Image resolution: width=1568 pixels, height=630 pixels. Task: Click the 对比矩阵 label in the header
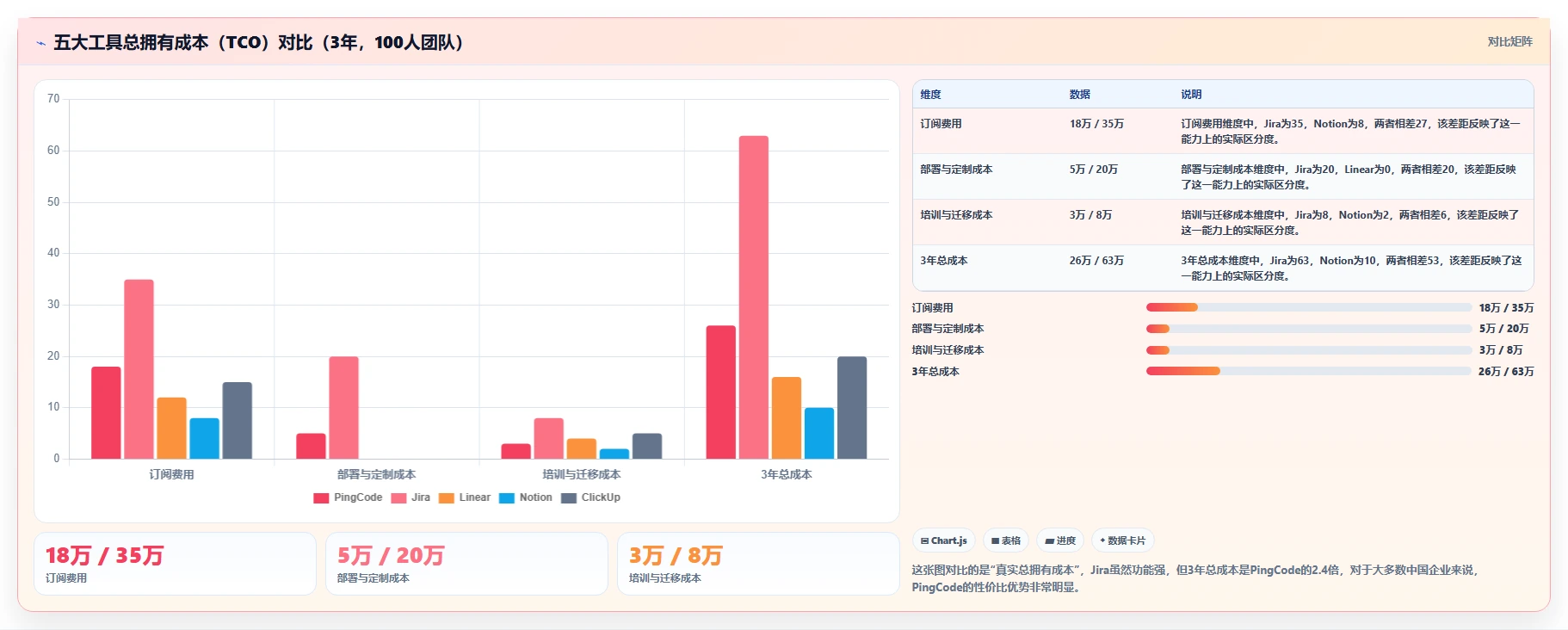click(1509, 41)
